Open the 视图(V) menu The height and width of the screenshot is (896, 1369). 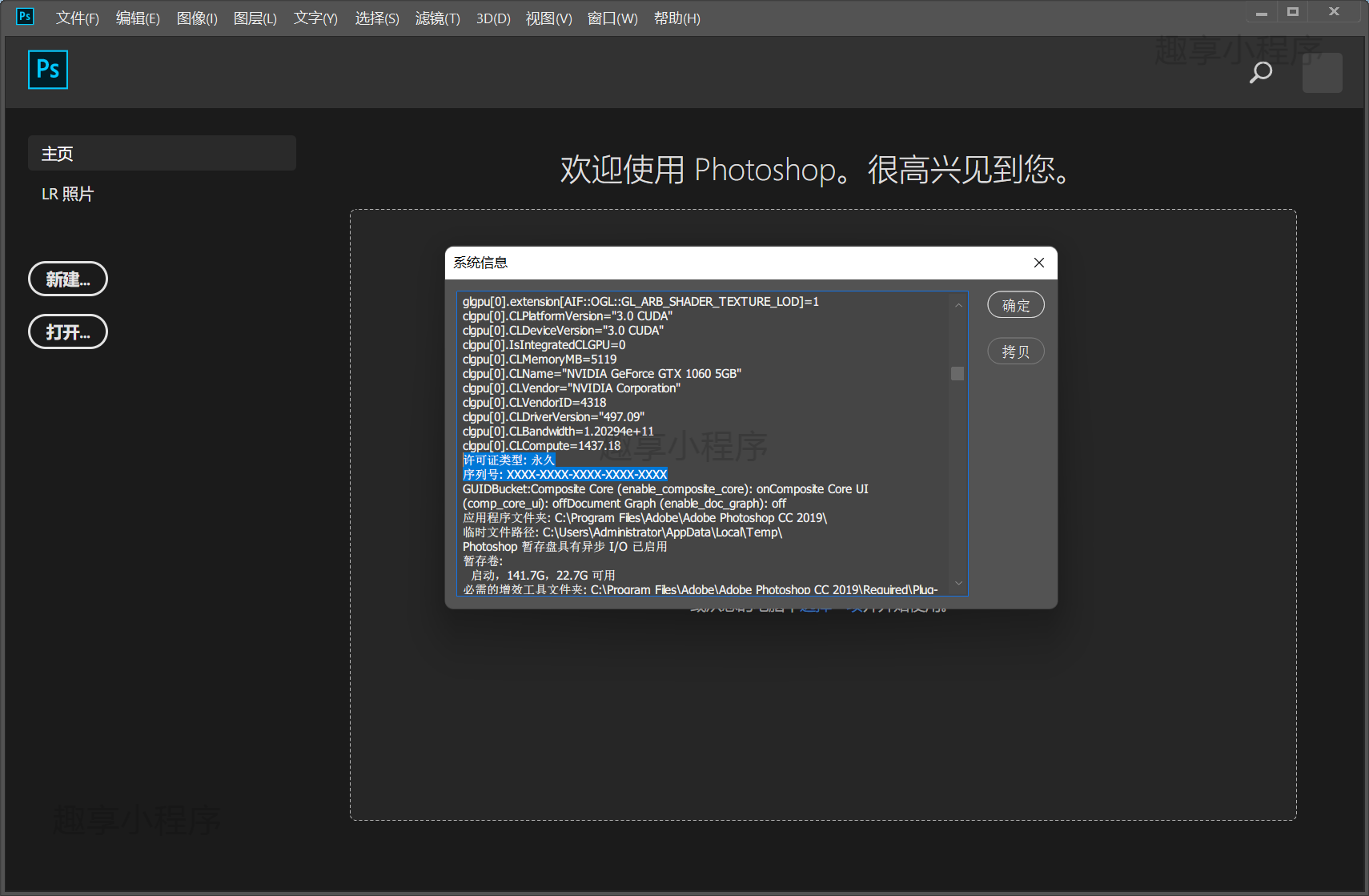pyautogui.click(x=549, y=18)
